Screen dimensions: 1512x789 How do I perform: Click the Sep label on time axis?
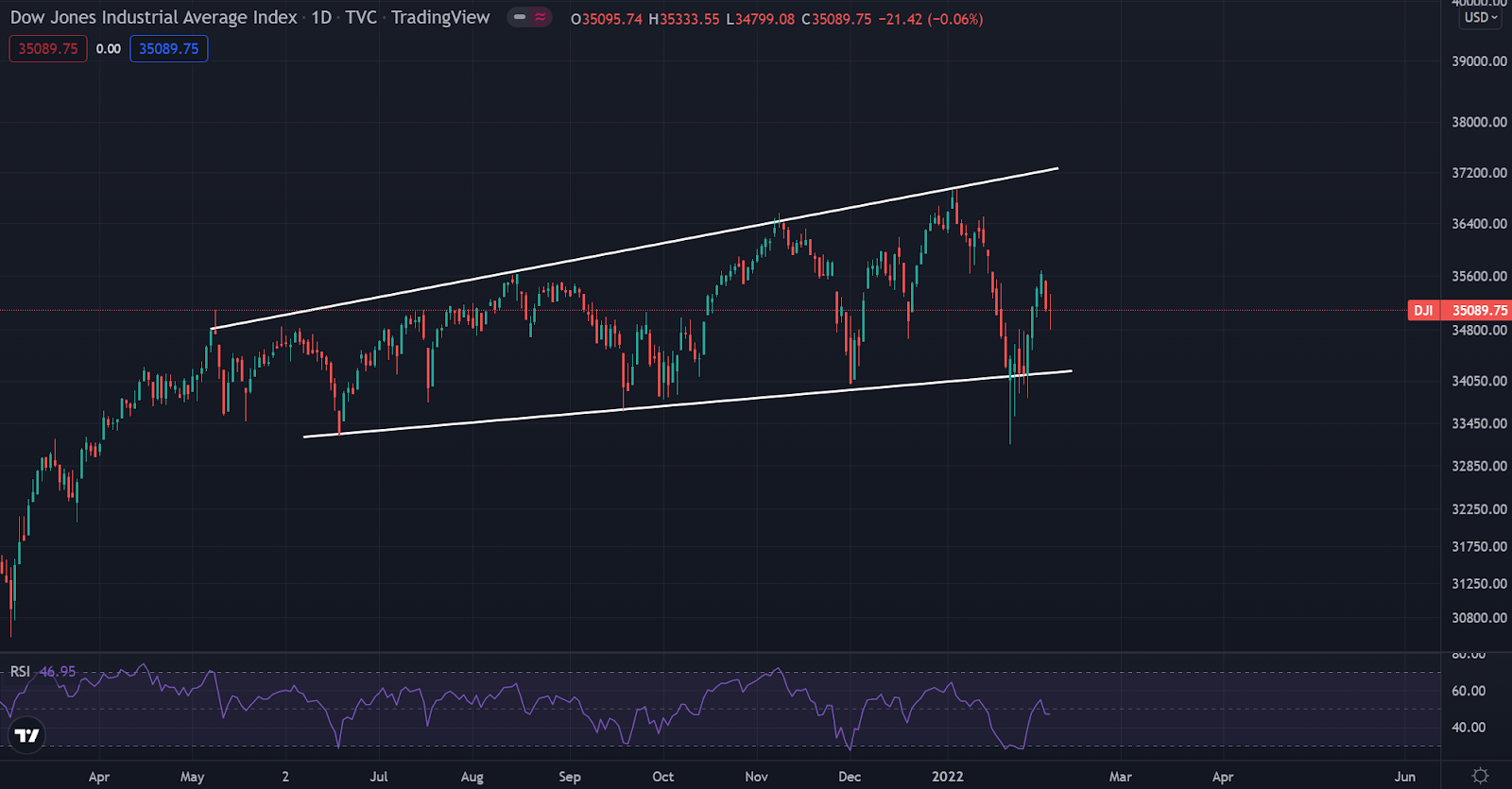(x=570, y=777)
